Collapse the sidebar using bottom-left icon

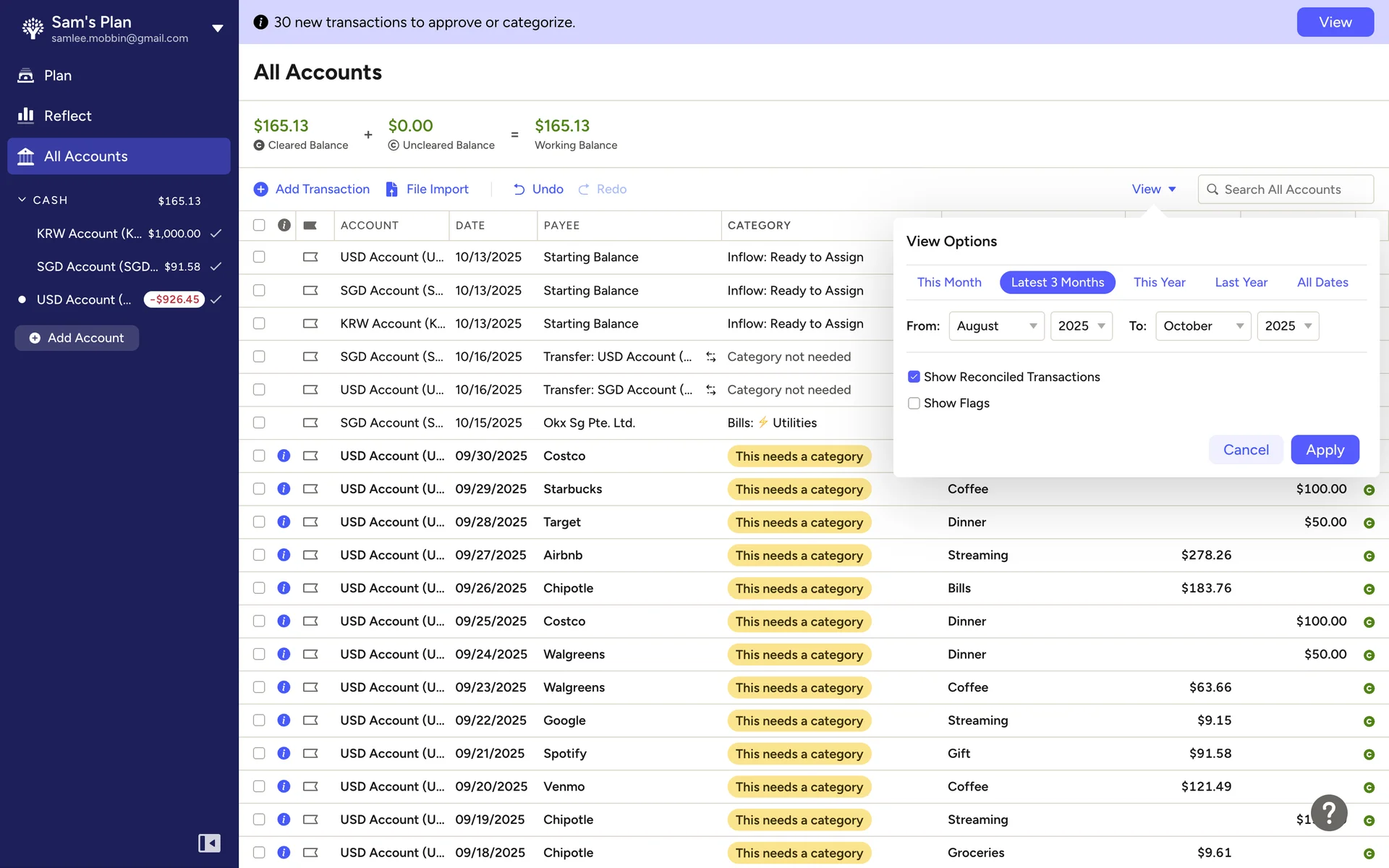[209, 843]
